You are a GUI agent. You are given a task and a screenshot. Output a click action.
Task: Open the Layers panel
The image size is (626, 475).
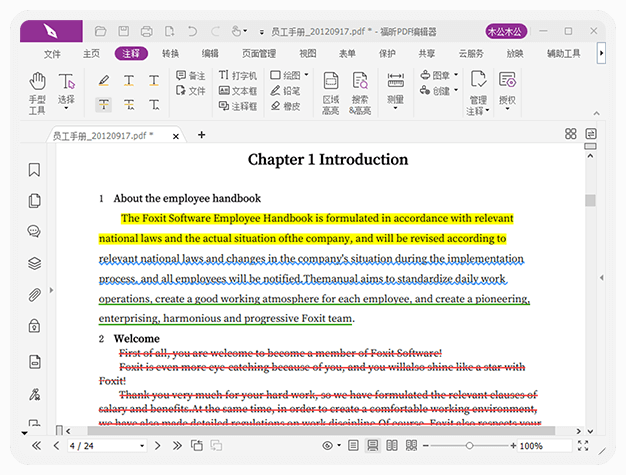[x=34, y=263]
